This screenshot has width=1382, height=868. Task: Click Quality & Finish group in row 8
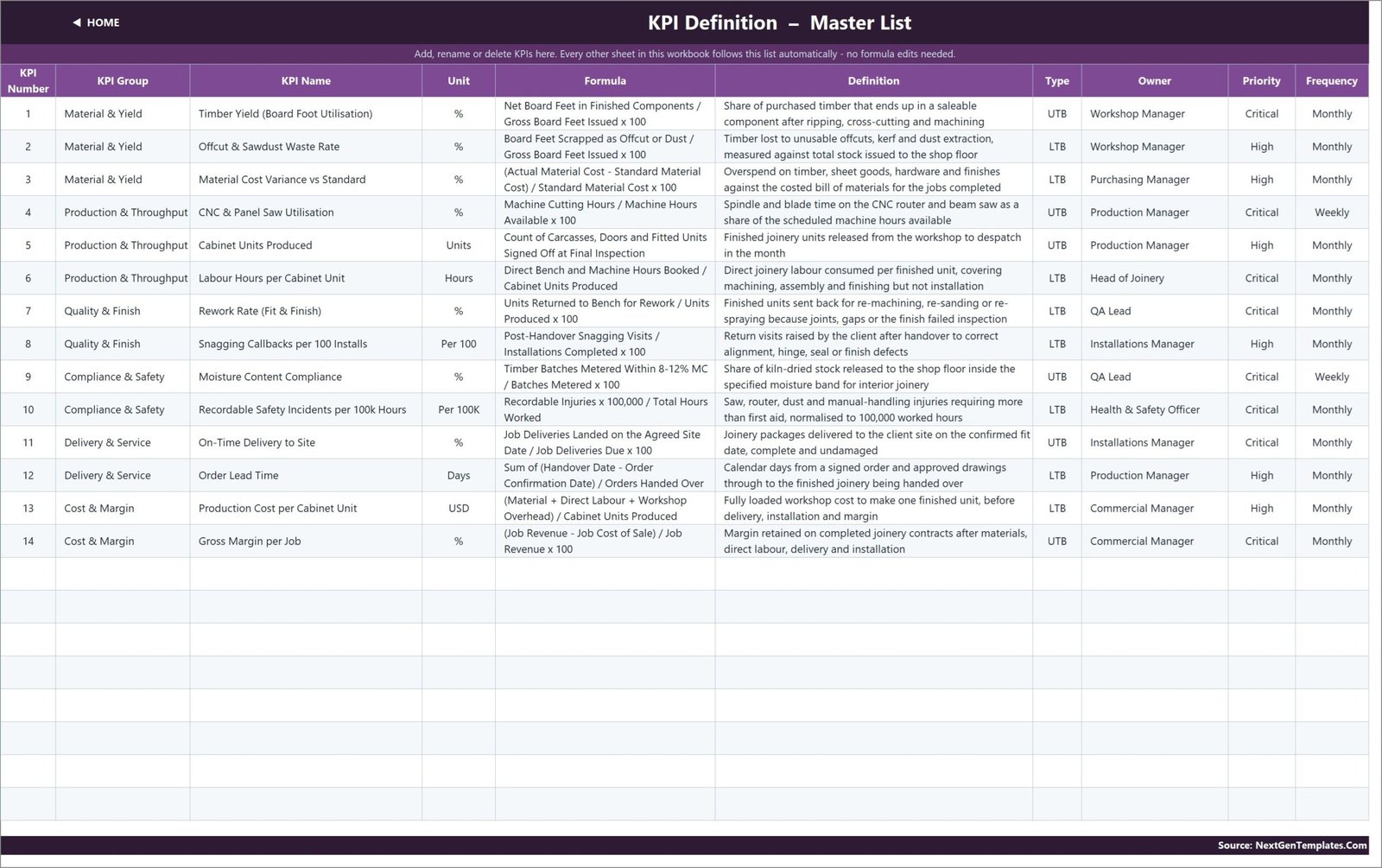pos(123,344)
